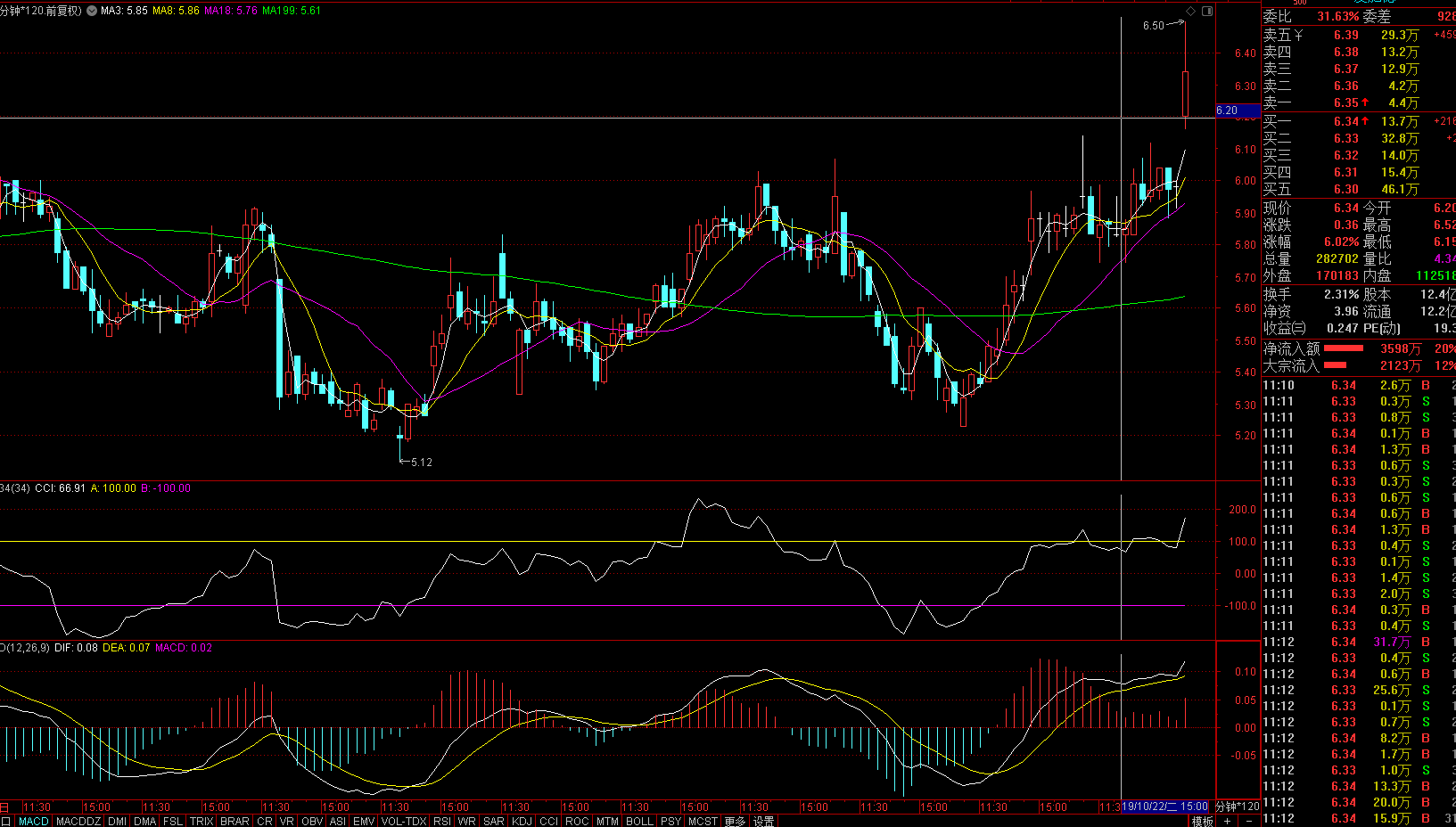
Task: Select the CR indicator tab
Action: tap(265, 821)
